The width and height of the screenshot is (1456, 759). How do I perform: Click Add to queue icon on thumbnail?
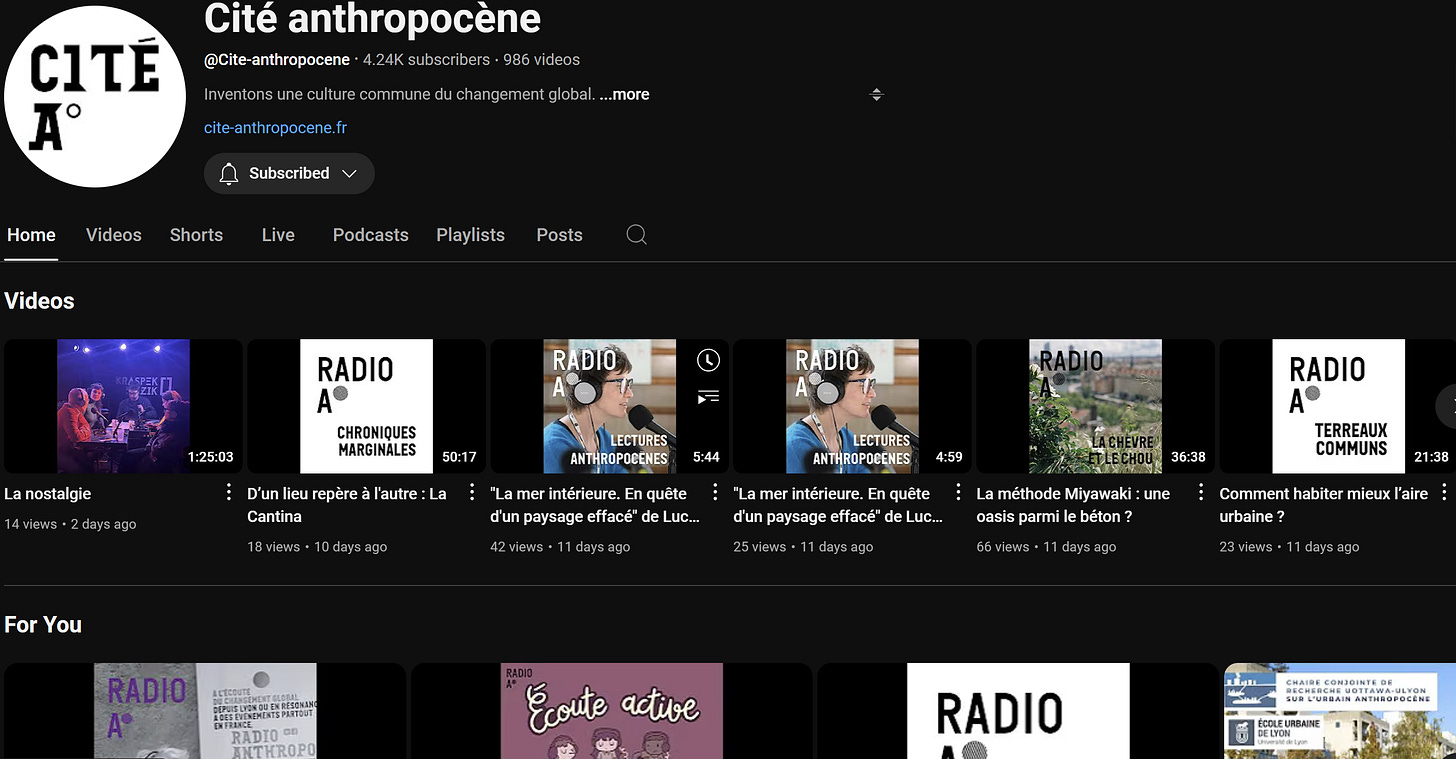pyautogui.click(x=708, y=398)
